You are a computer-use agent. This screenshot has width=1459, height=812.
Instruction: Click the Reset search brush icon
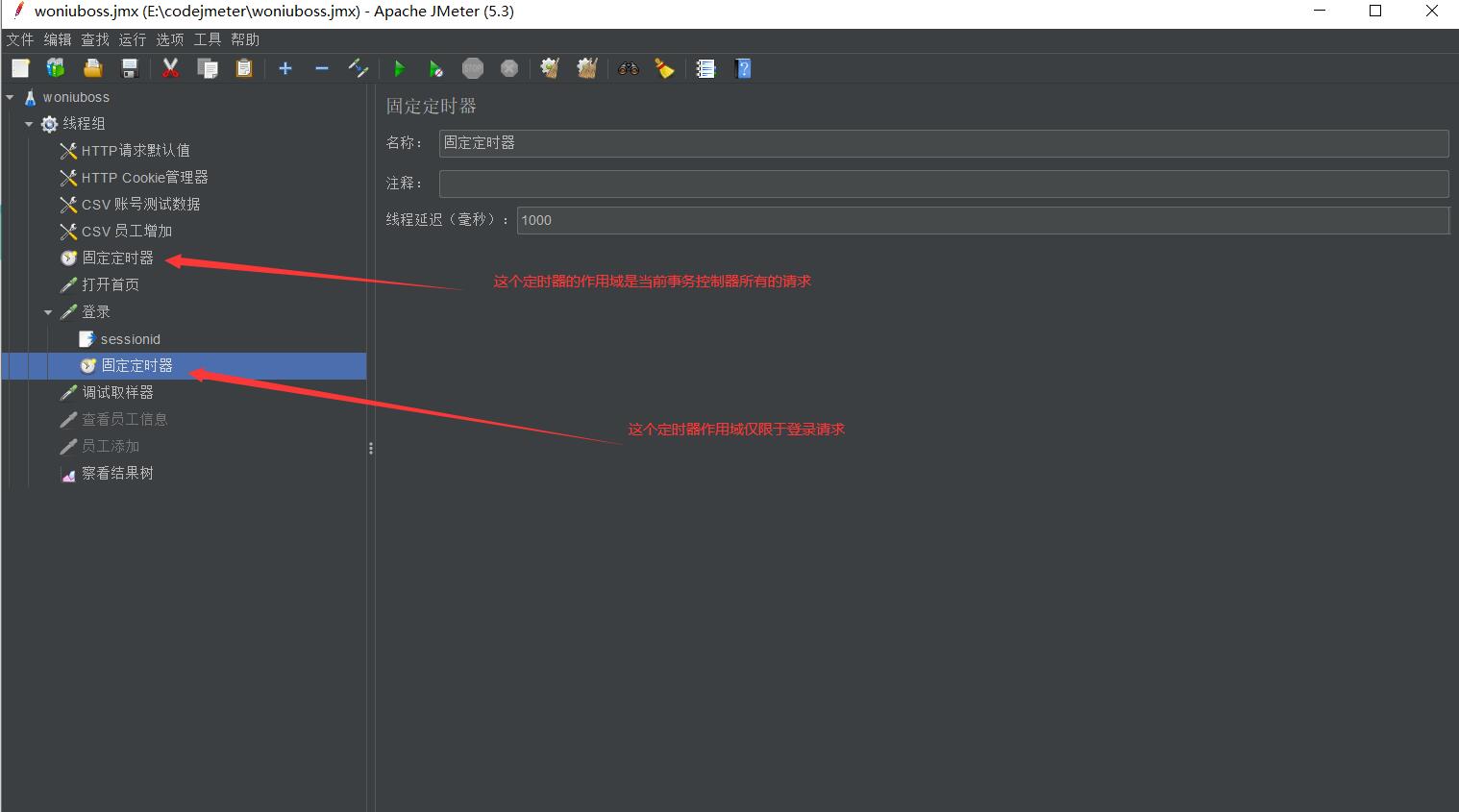click(664, 68)
